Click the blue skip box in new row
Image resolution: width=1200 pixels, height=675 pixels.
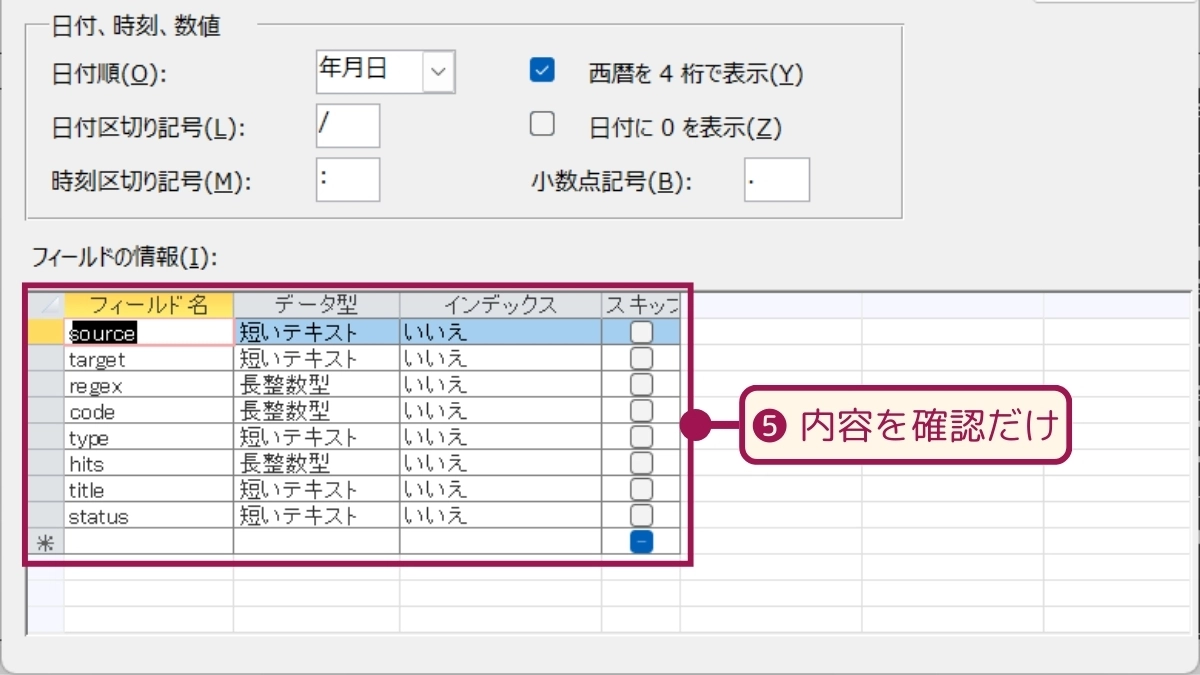tap(641, 541)
